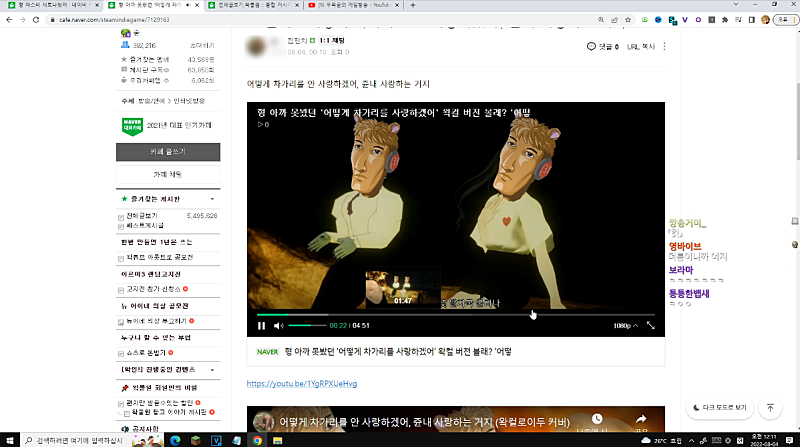The image size is (800, 447).
Task: Click the browser back arrow
Action: 9,20
